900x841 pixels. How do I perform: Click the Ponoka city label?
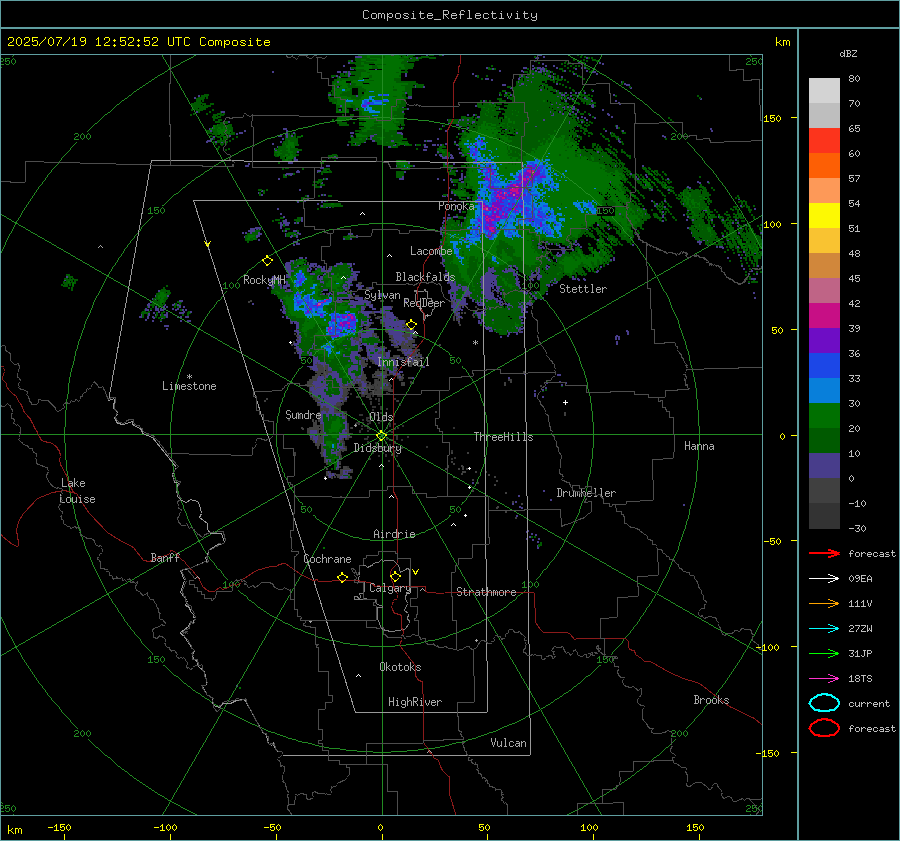tap(456, 206)
